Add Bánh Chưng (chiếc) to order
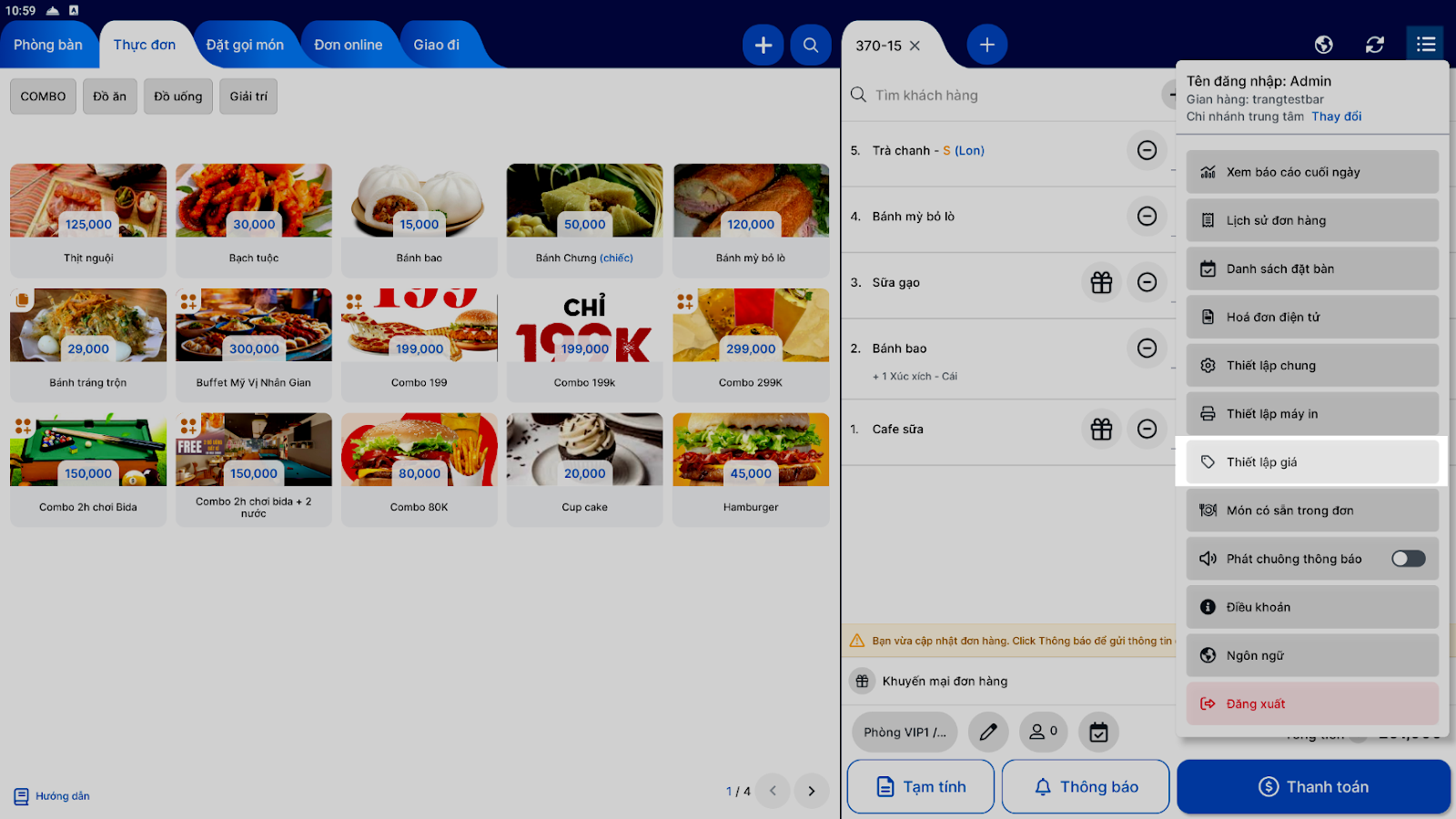The width and height of the screenshot is (1456, 819). (x=584, y=220)
